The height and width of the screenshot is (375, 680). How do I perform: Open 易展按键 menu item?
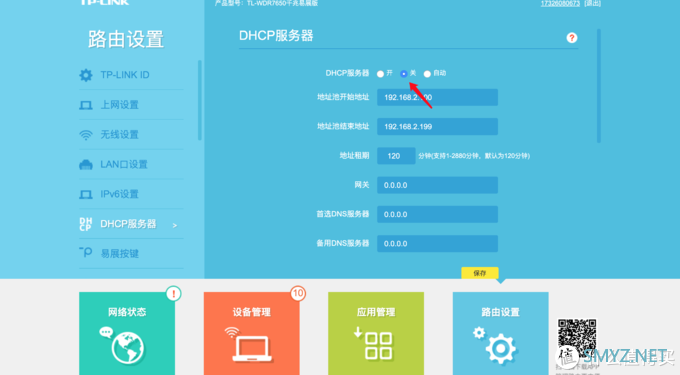[x=131, y=254]
